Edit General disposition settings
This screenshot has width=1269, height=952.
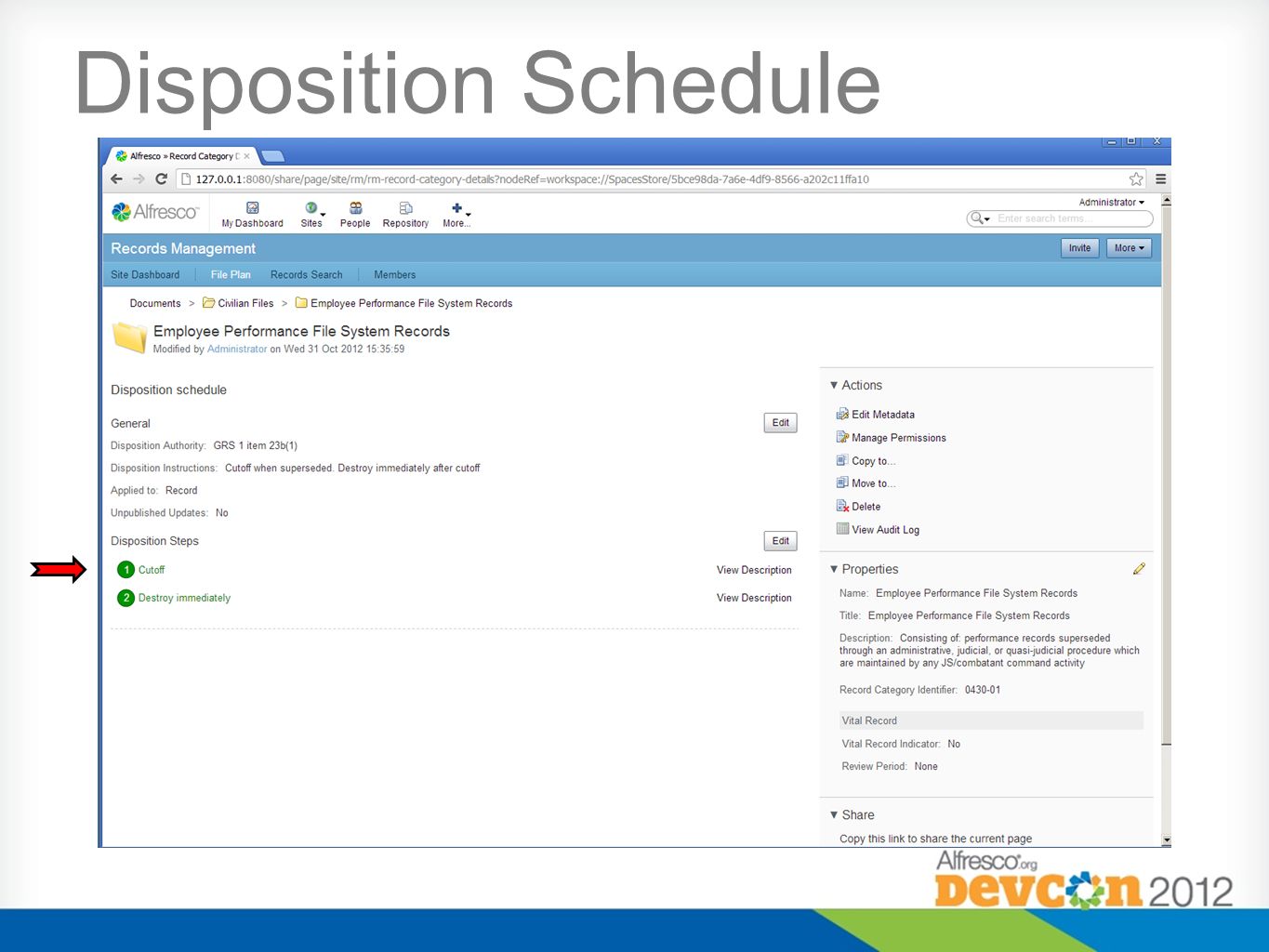tap(781, 423)
